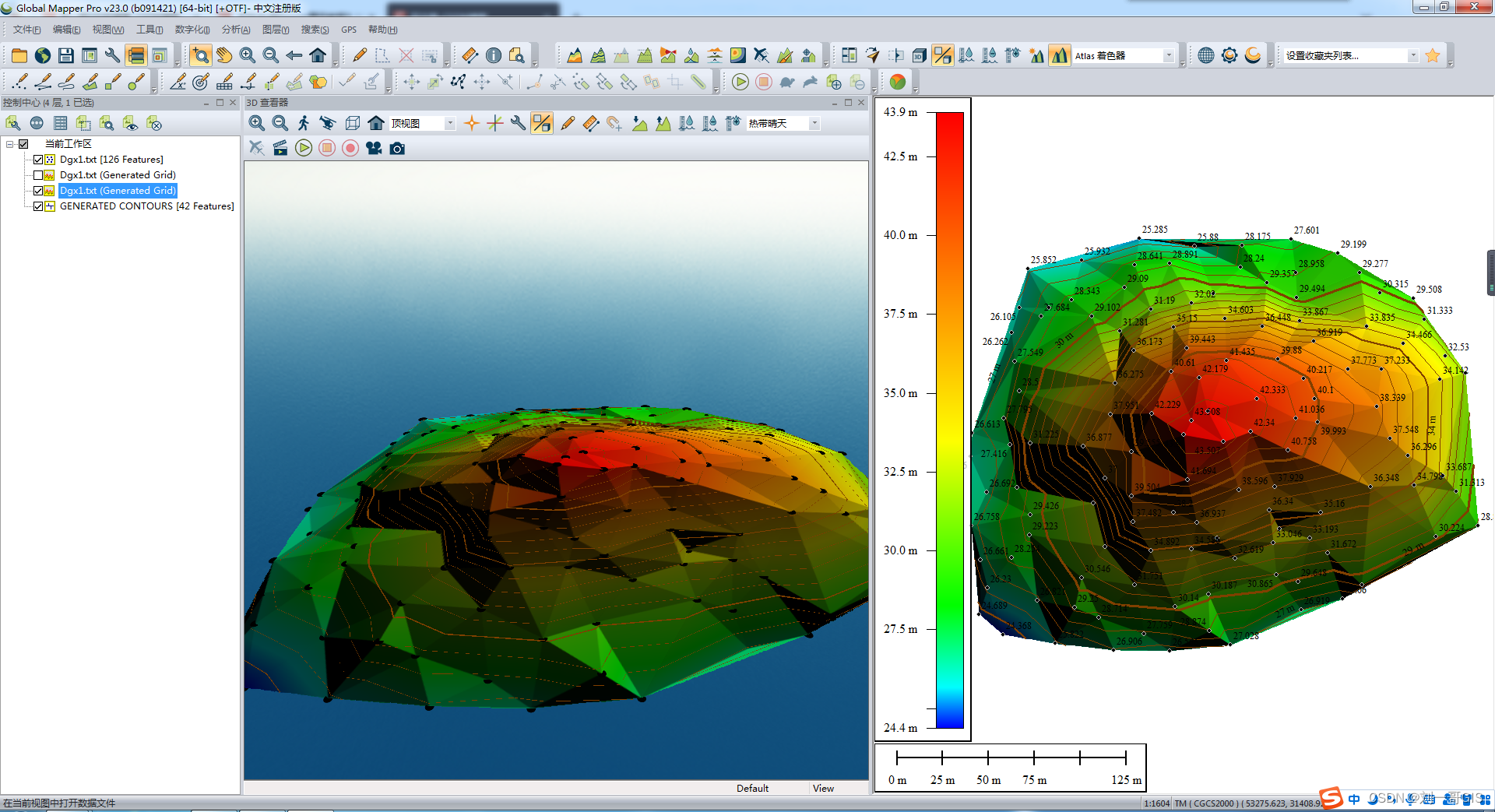Open the 编辑 menu
Viewport: 1495px width, 812px height.
point(66,30)
